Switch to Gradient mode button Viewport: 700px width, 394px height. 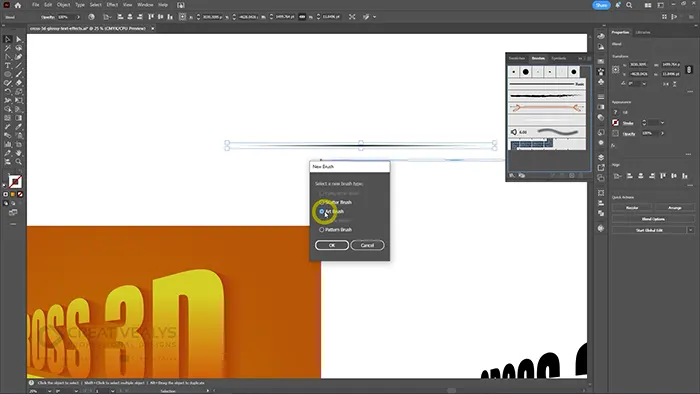13,195
